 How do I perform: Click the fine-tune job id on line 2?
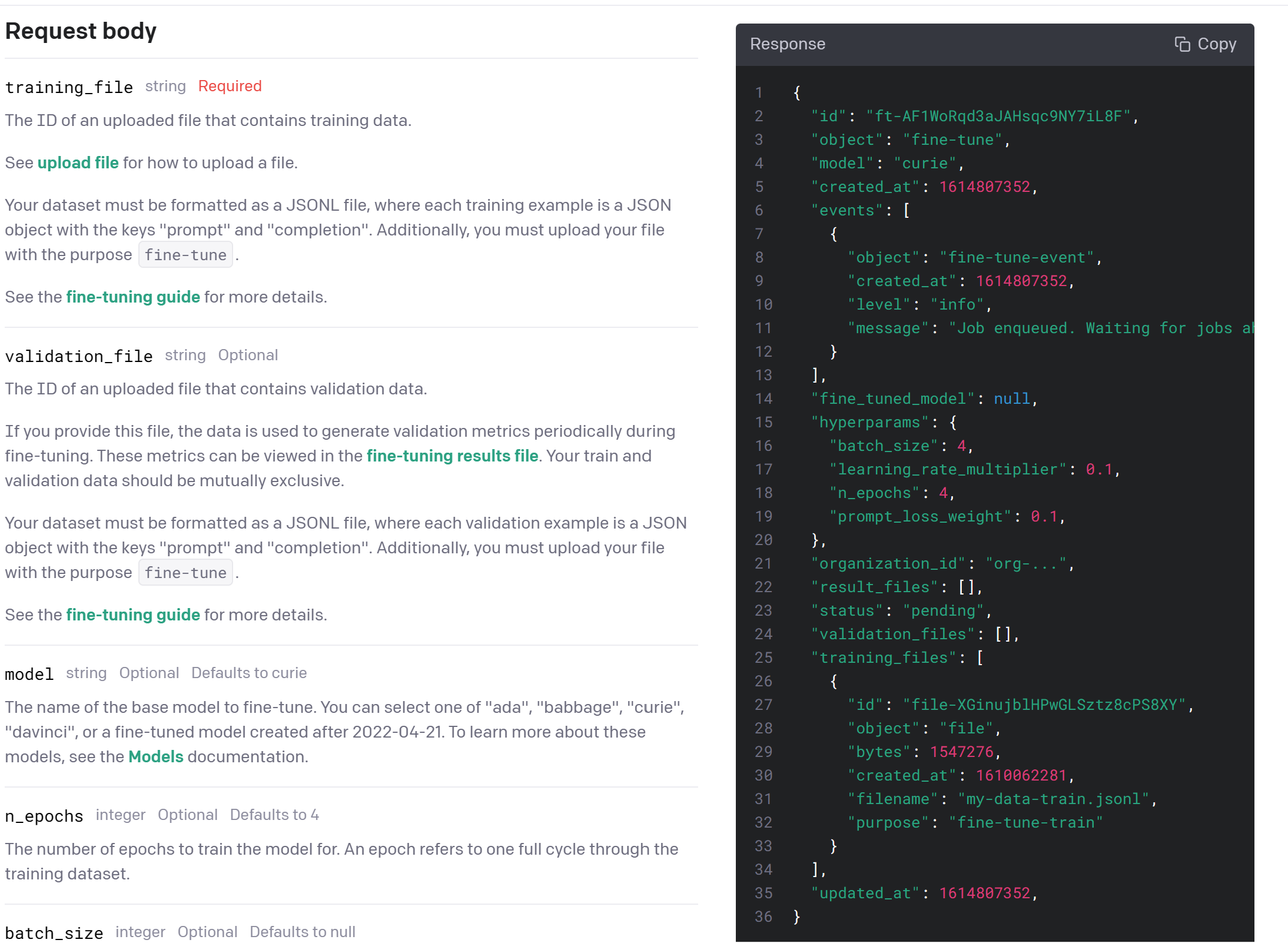coord(1001,117)
